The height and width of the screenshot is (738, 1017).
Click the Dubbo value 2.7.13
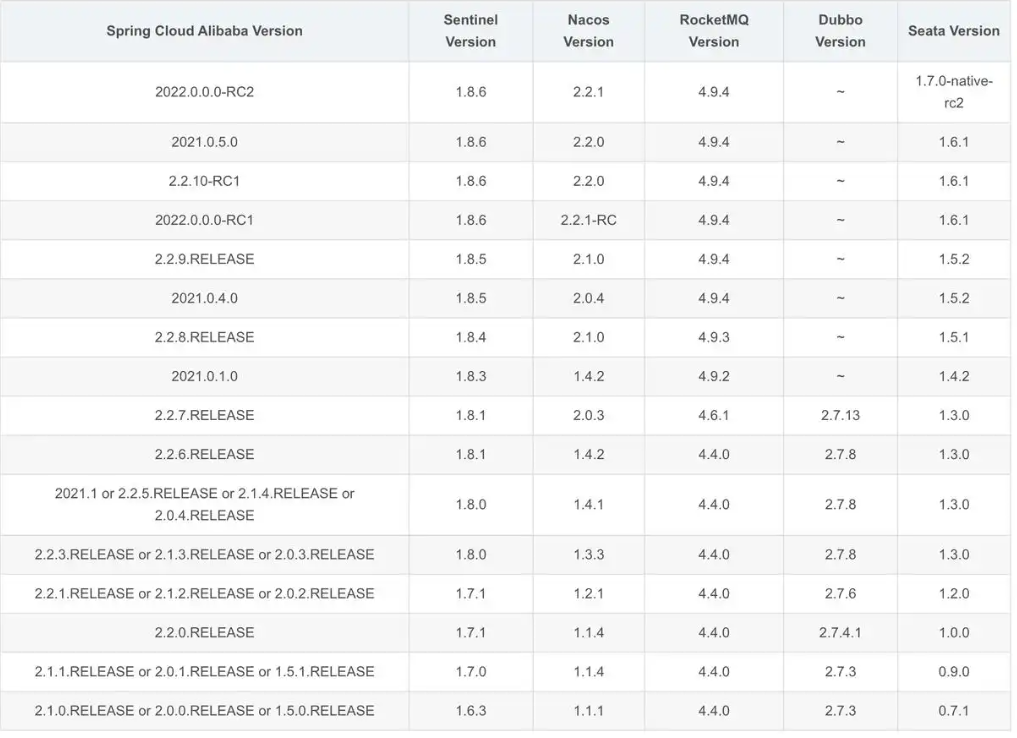840,415
